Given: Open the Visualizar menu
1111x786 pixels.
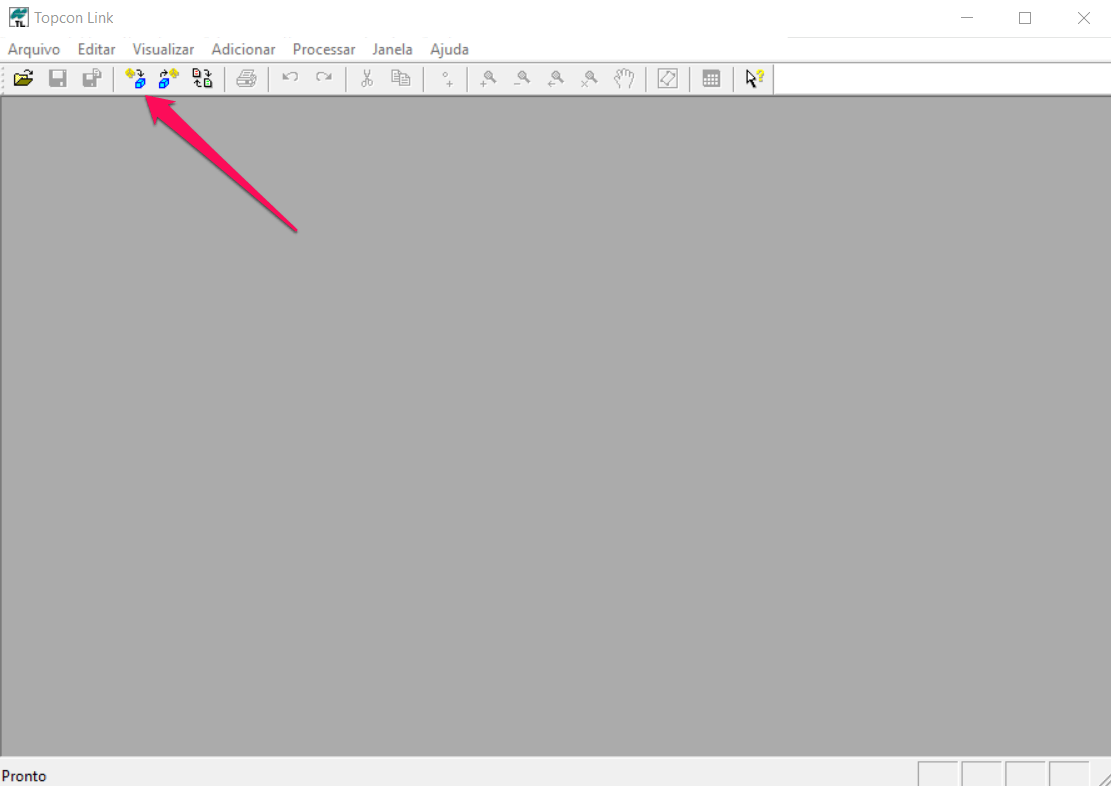Looking at the screenshot, I should (164, 50).
